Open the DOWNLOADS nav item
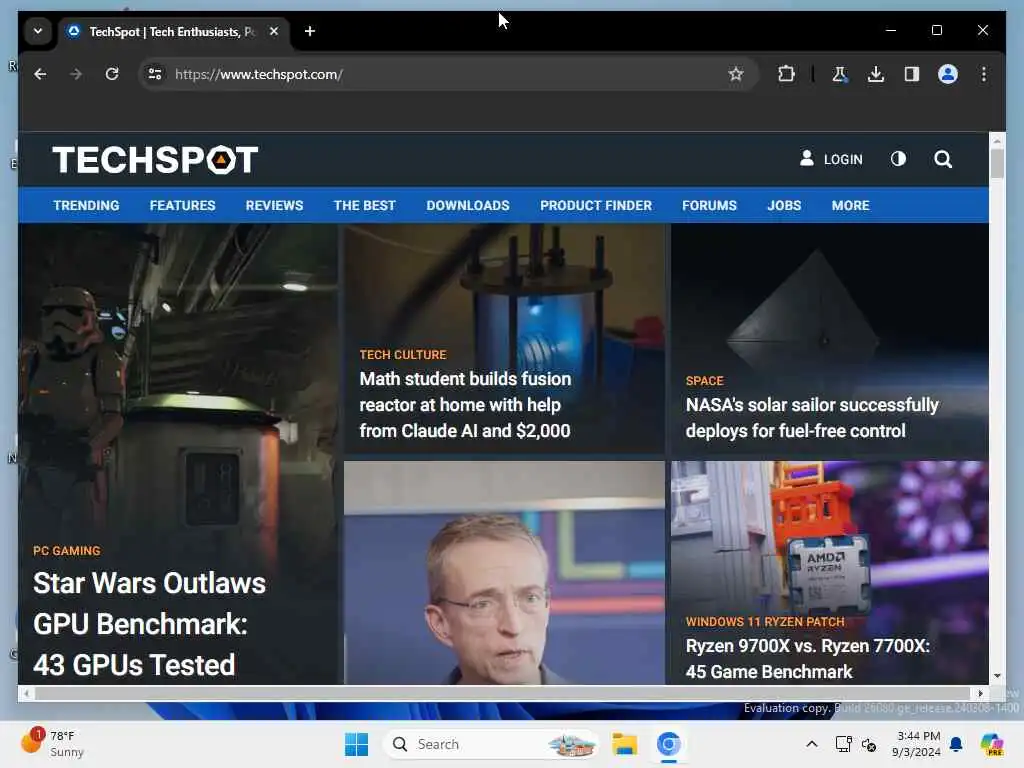This screenshot has height=768, width=1024. [468, 206]
